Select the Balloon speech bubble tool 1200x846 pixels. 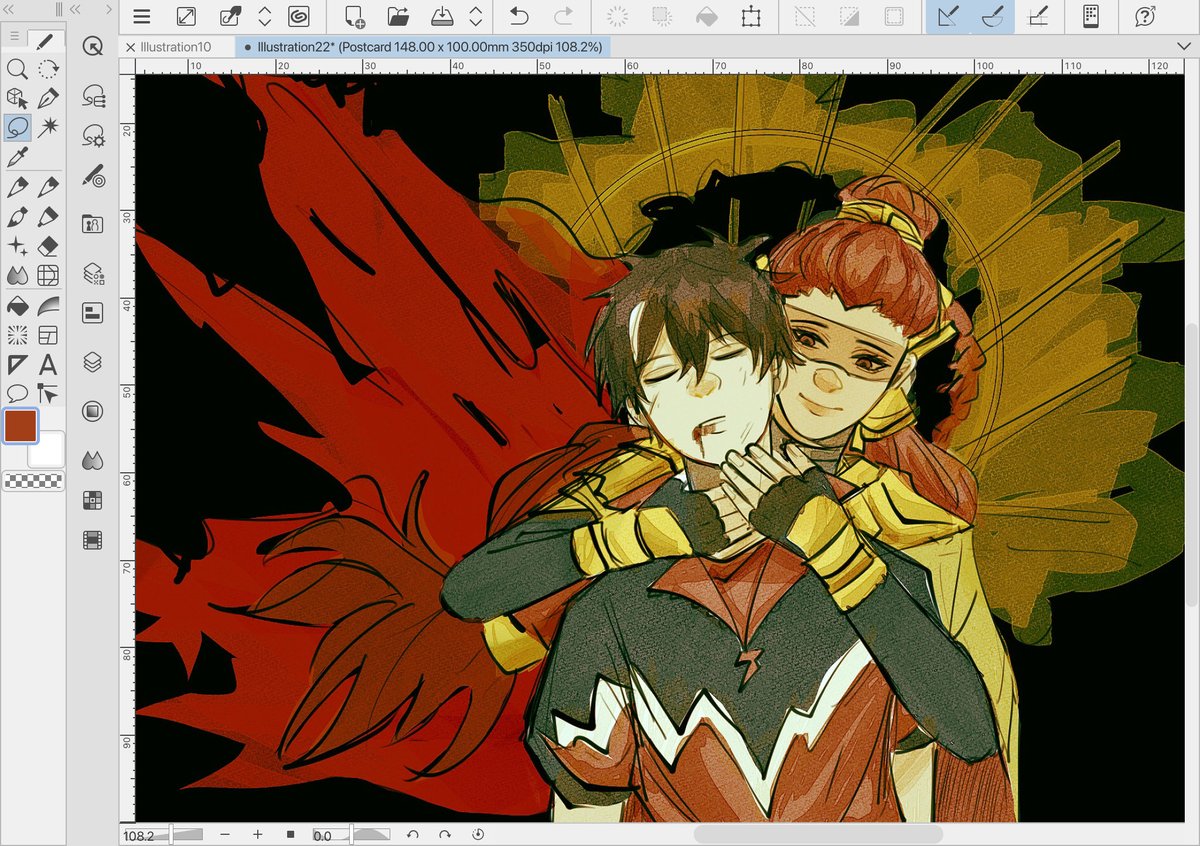(x=17, y=393)
